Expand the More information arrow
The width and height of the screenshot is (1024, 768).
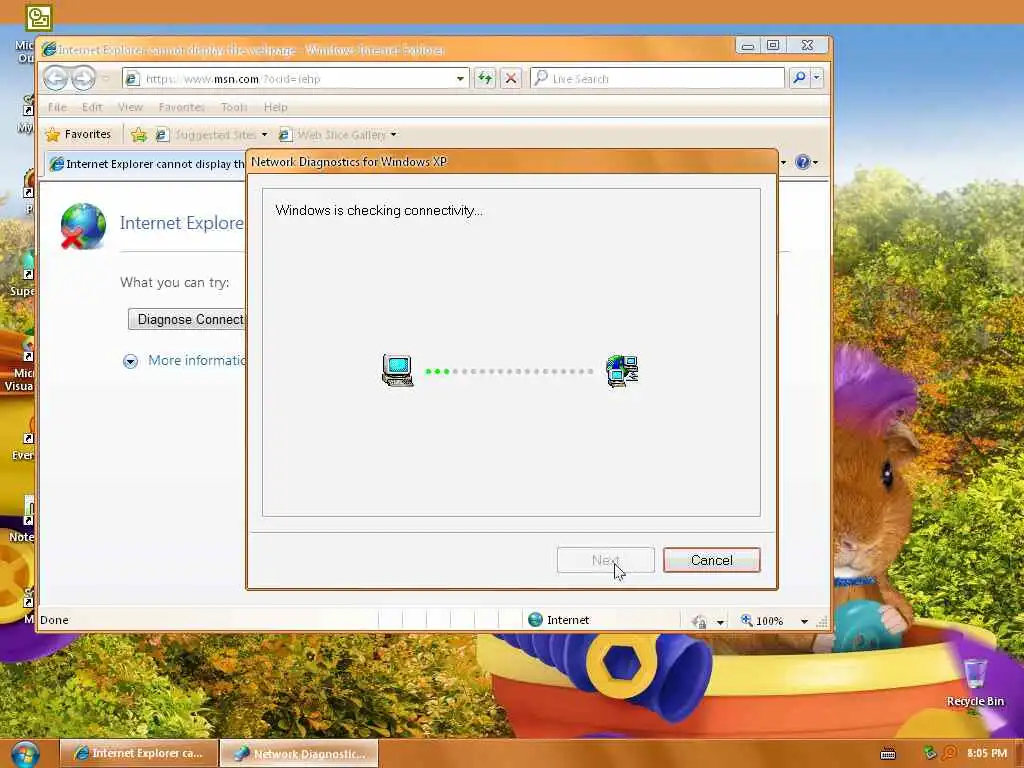(x=130, y=361)
